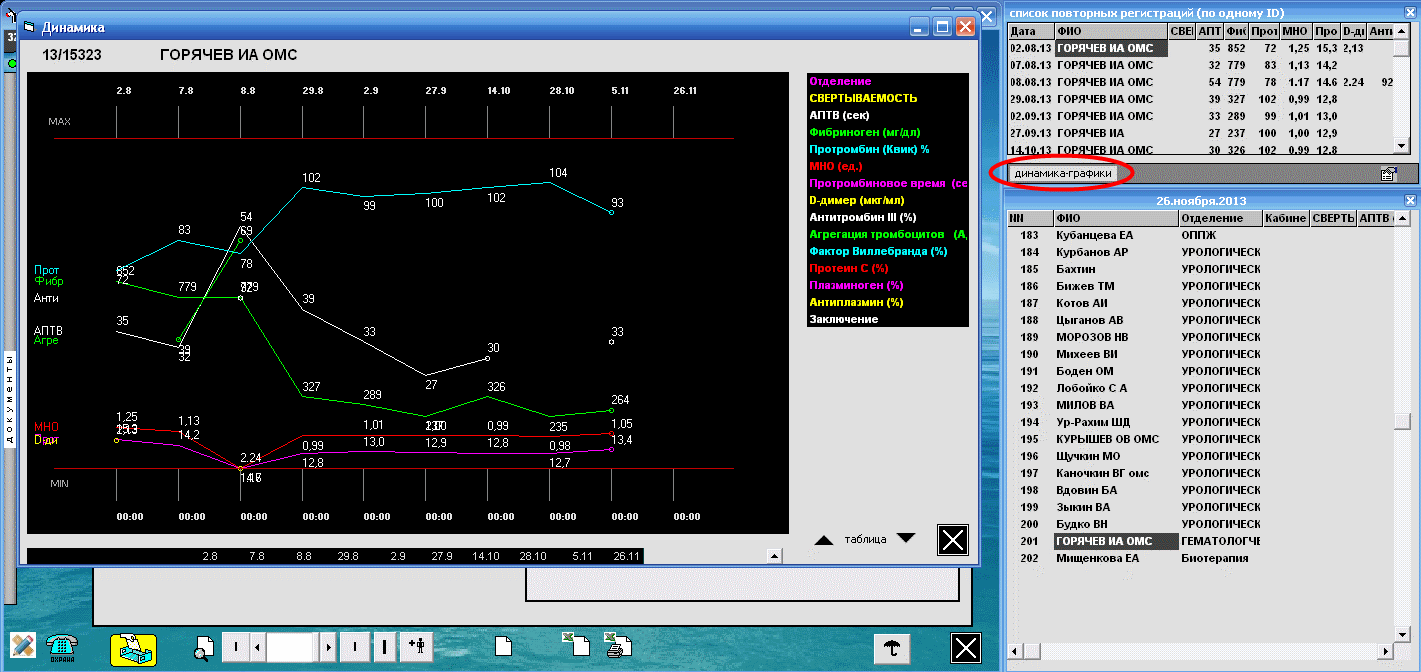Click the blank document icon
The width and height of the screenshot is (1421, 672).
pos(504,648)
